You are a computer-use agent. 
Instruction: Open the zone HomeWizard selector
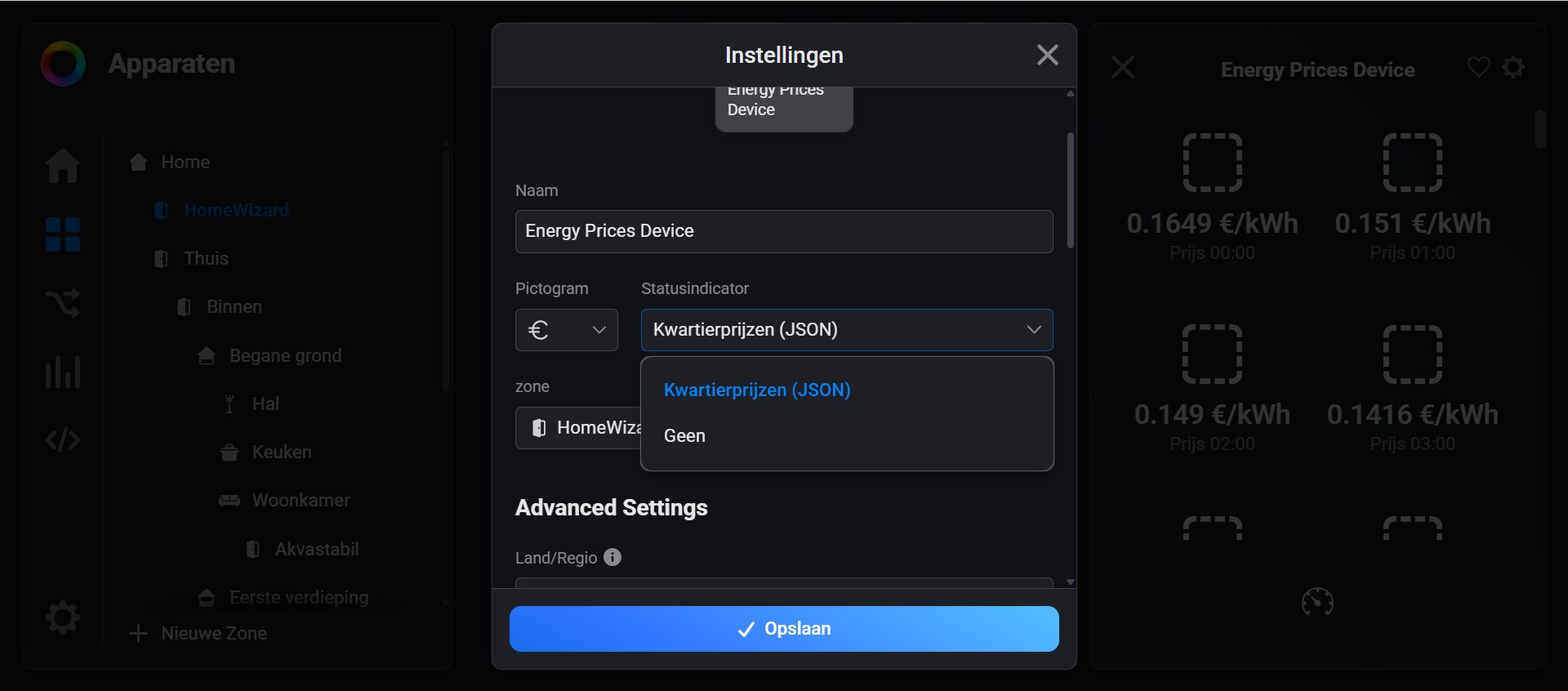pyautogui.click(x=578, y=428)
